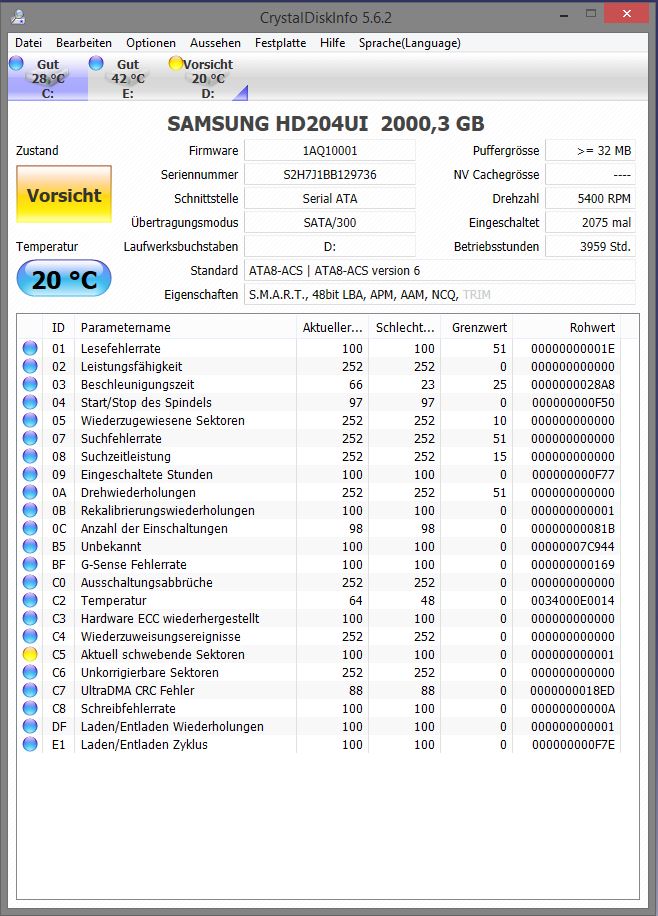The height and width of the screenshot is (916, 658).
Task: Select drive D: tab showing Vorsicht
Action: click(207, 78)
